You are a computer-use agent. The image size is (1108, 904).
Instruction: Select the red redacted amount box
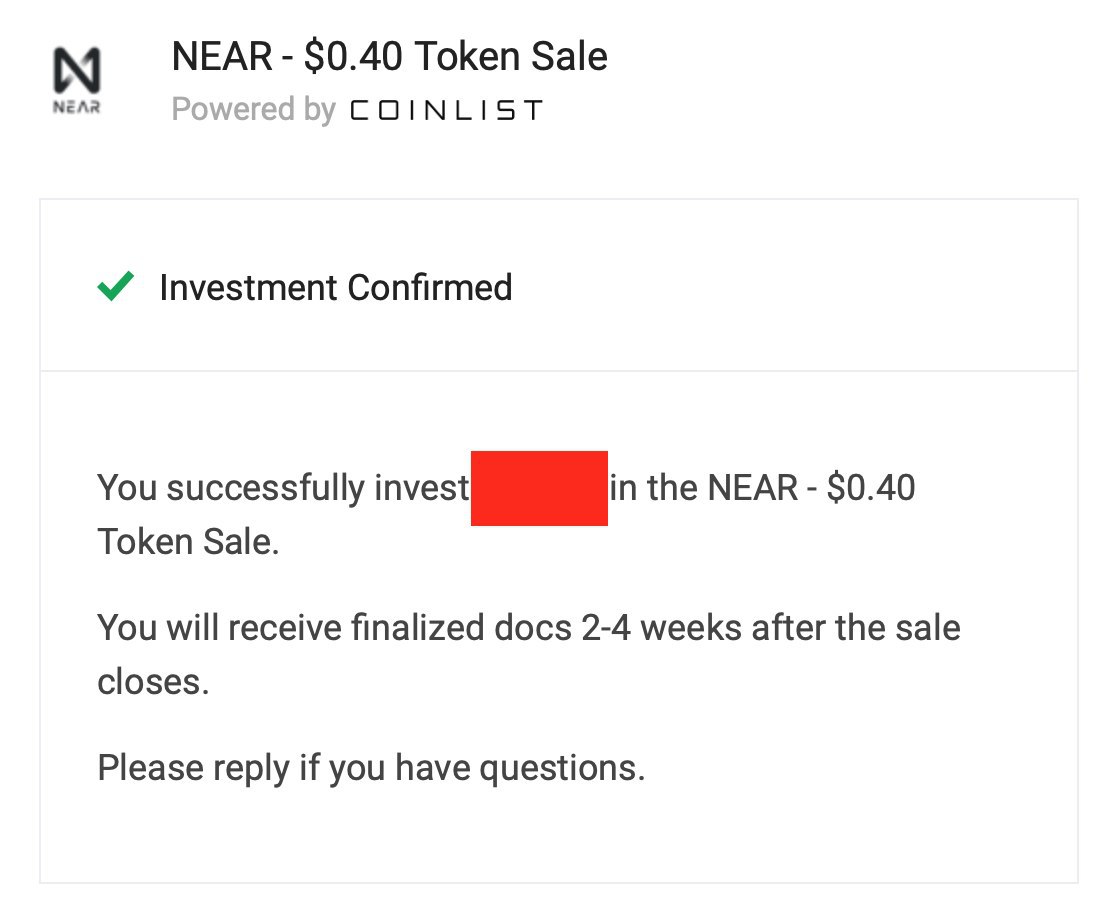[x=539, y=488]
